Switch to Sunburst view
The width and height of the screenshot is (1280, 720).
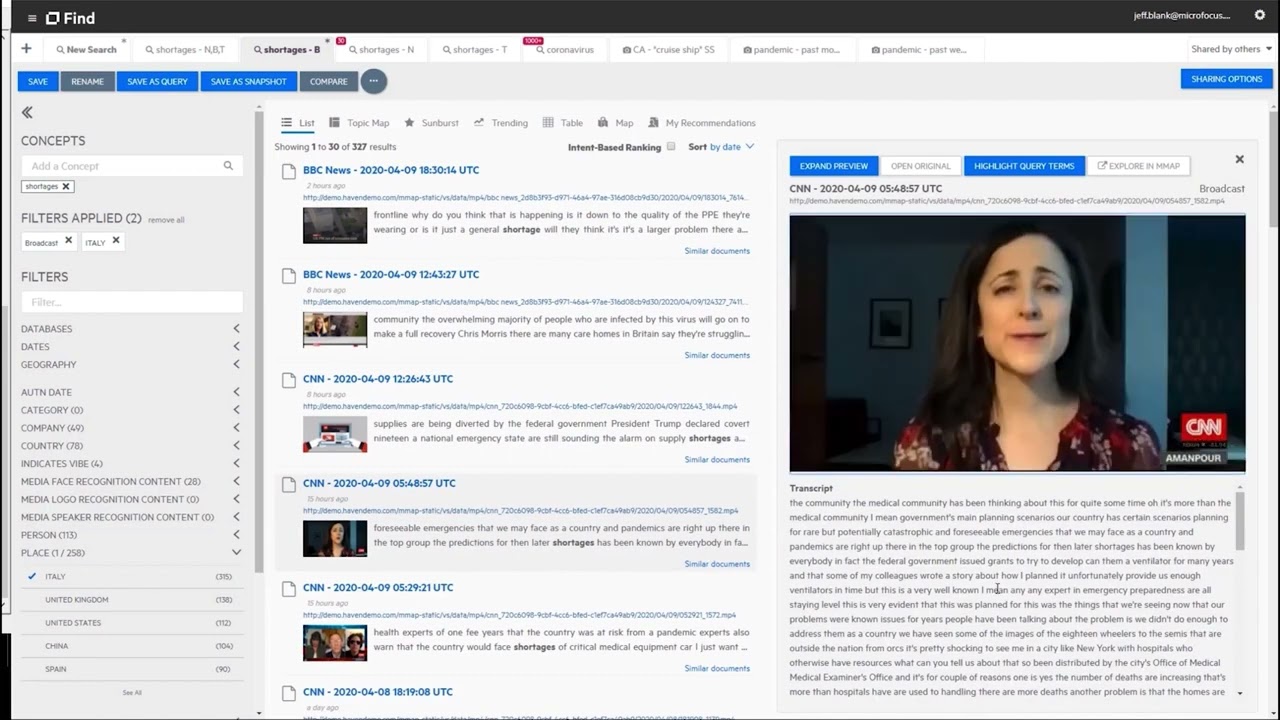tap(431, 123)
